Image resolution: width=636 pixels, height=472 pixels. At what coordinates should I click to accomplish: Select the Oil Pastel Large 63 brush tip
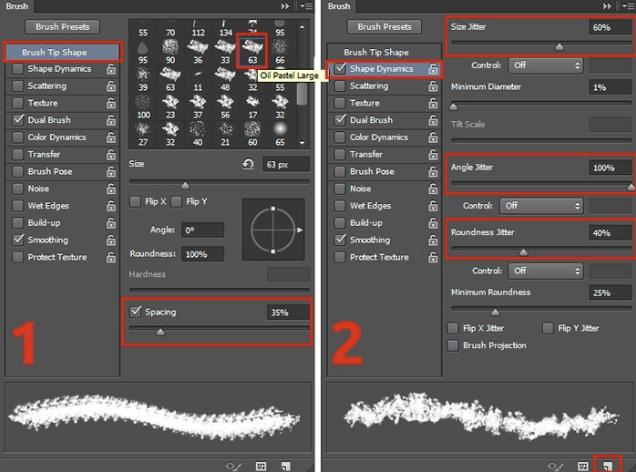click(x=252, y=51)
